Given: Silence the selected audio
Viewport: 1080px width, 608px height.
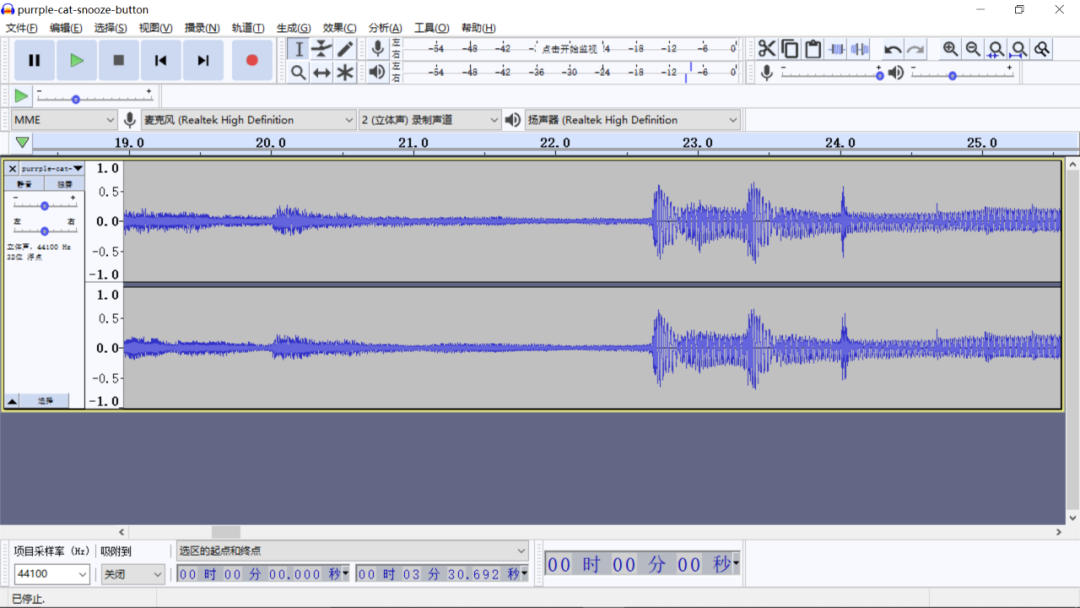Looking at the screenshot, I should click(x=860, y=49).
